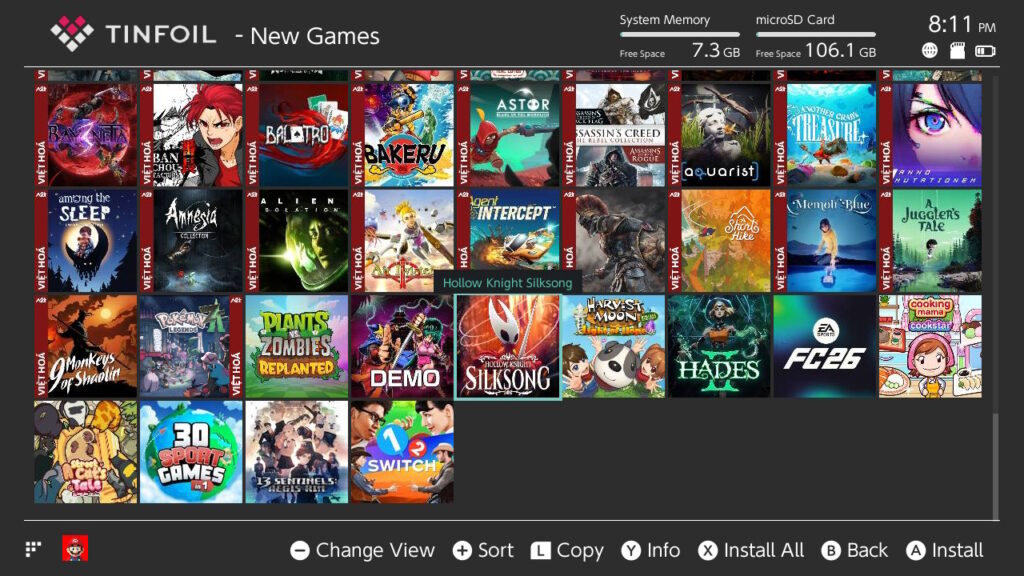The height and width of the screenshot is (576, 1024).
Task: Click the microSD Card free space bar
Action: click(816, 35)
